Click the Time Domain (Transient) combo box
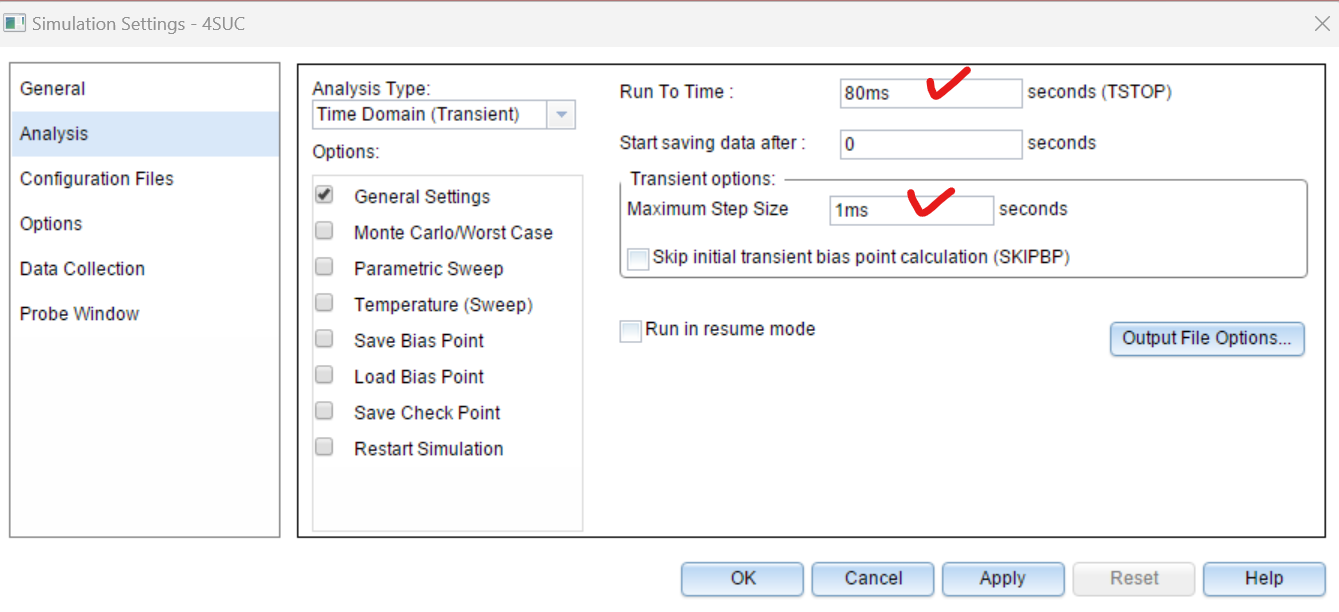 [x=443, y=115]
